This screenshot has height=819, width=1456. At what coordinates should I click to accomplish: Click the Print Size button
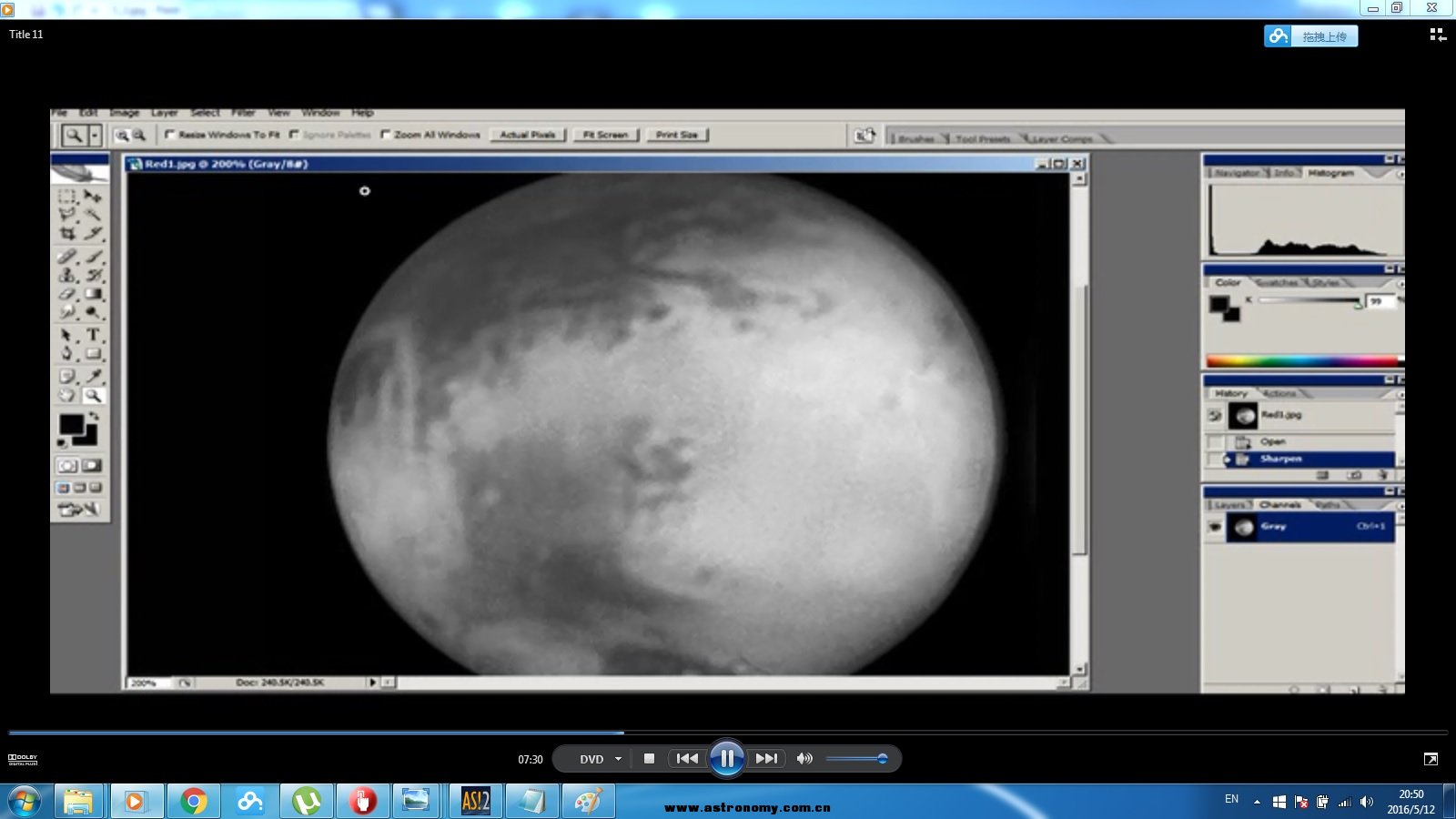point(677,135)
